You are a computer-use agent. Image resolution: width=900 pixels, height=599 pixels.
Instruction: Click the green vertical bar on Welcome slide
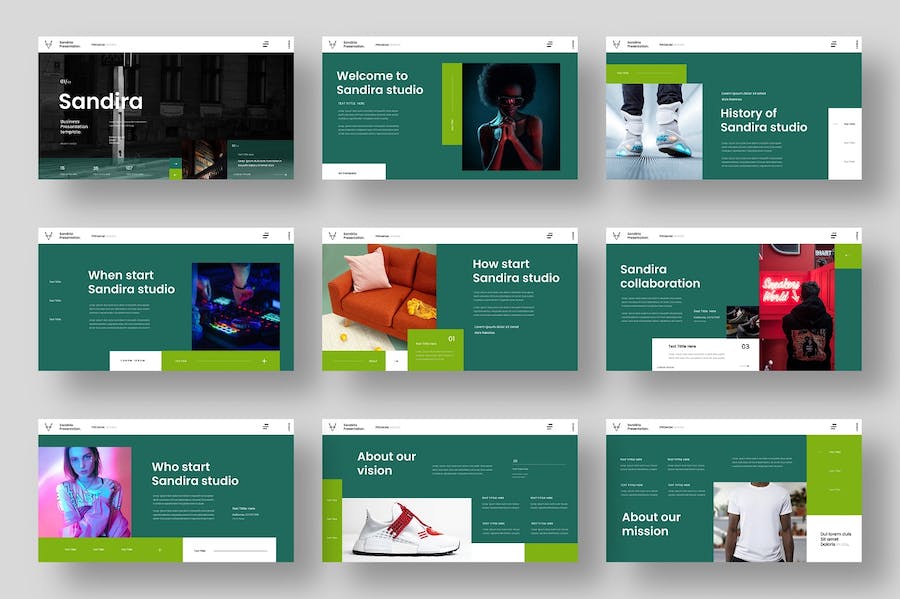pos(451,118)
